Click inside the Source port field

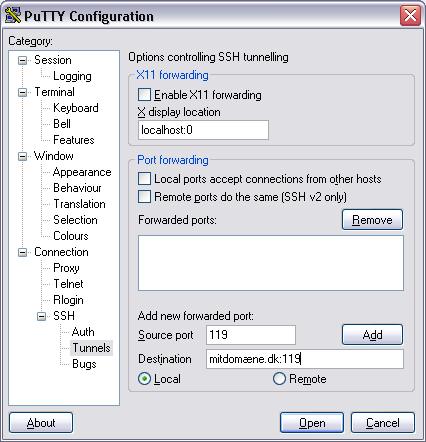point(251,335)
